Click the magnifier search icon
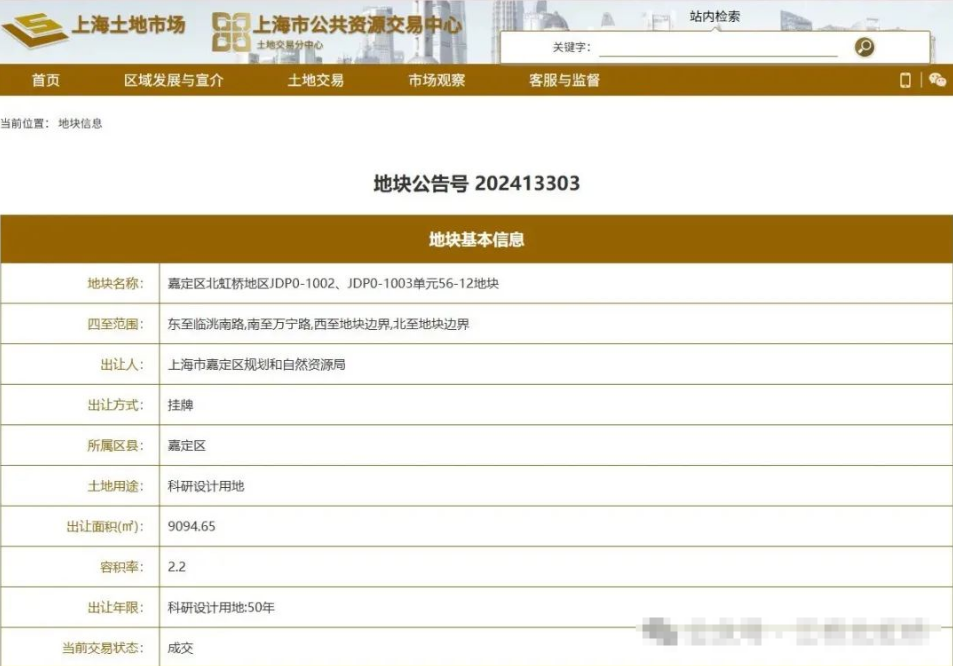 864,47
